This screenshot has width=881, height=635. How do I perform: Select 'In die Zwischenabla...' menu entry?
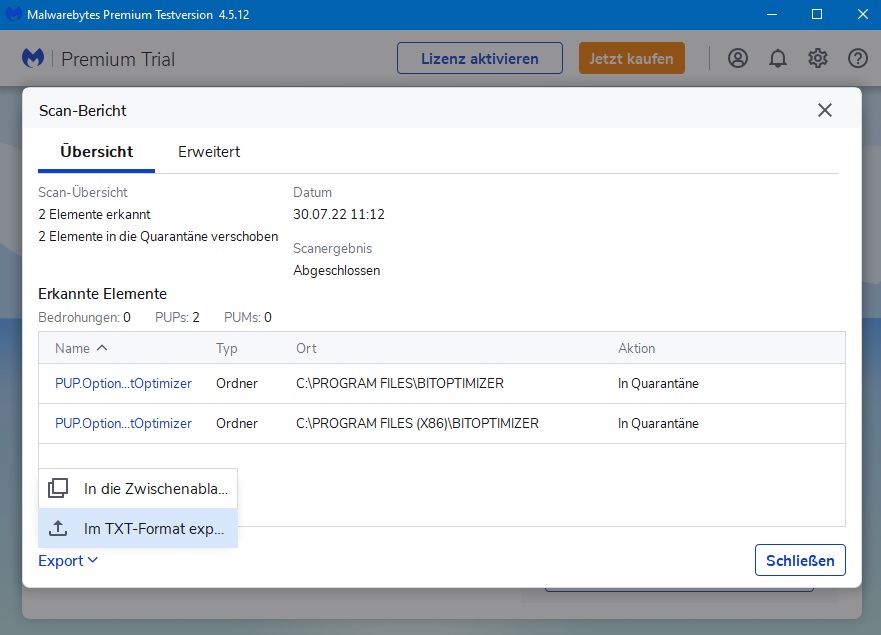coord(138,488)
